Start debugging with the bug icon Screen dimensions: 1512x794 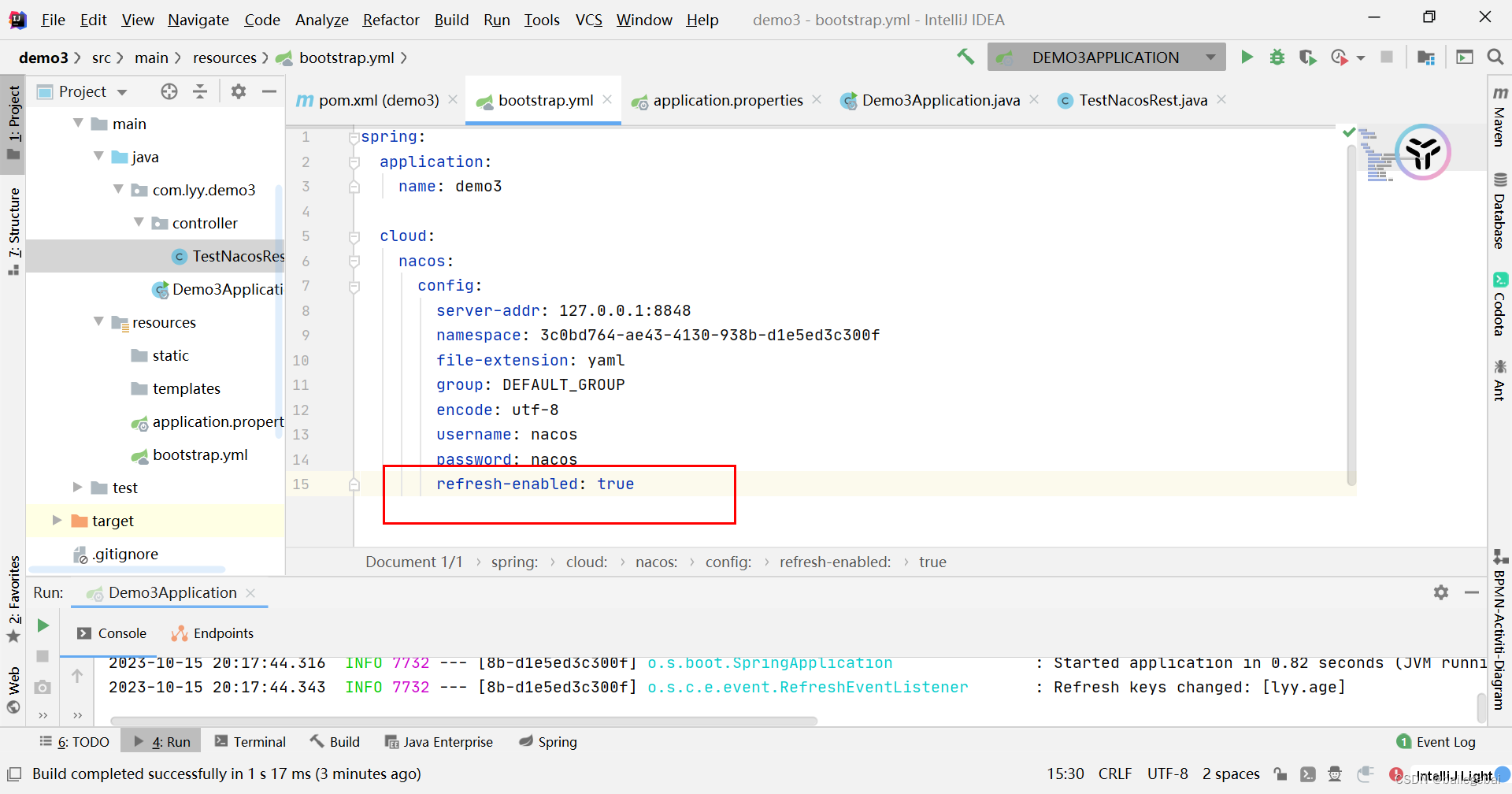1277,57
